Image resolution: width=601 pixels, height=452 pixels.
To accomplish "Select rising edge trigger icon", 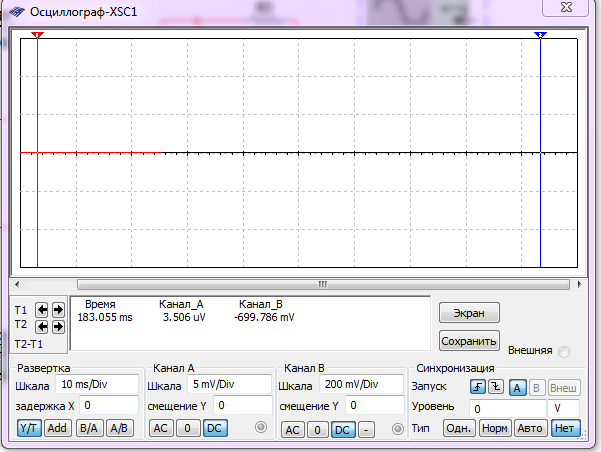I will (x=478, y=387).
